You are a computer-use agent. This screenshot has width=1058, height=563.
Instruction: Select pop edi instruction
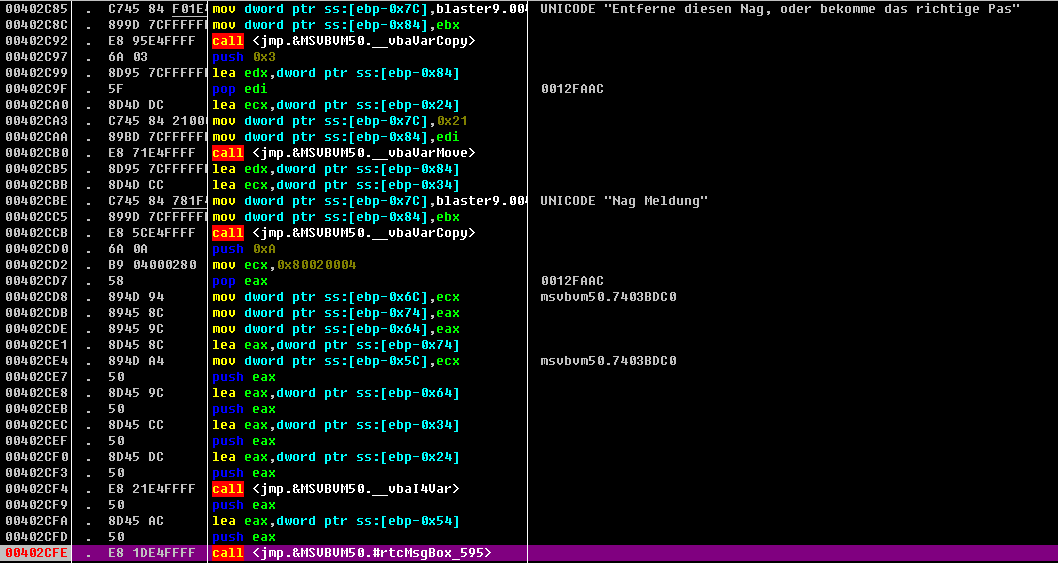point(240,89)
